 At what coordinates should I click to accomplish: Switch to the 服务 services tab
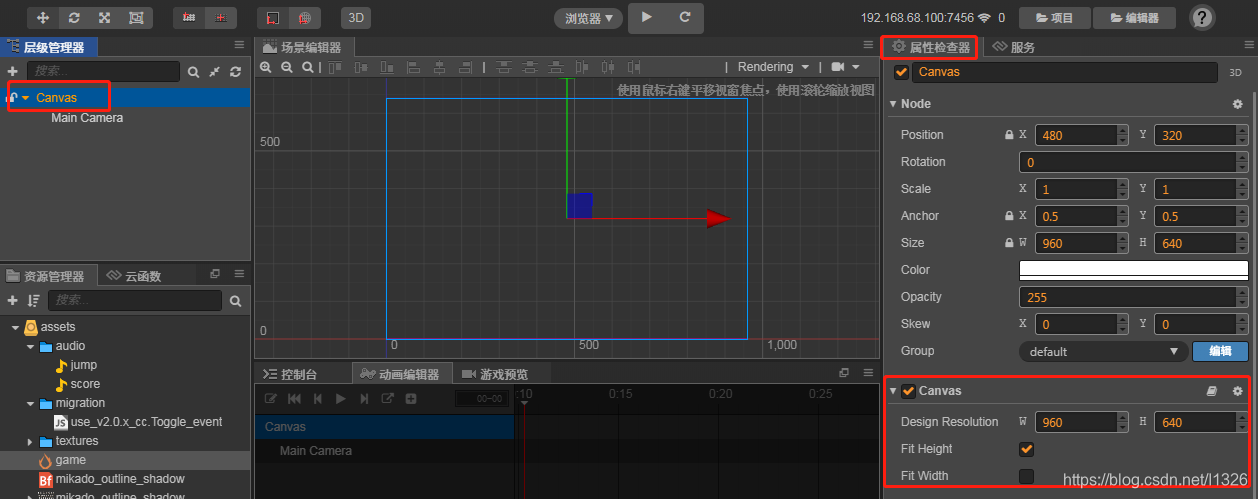coord(1014,47)
